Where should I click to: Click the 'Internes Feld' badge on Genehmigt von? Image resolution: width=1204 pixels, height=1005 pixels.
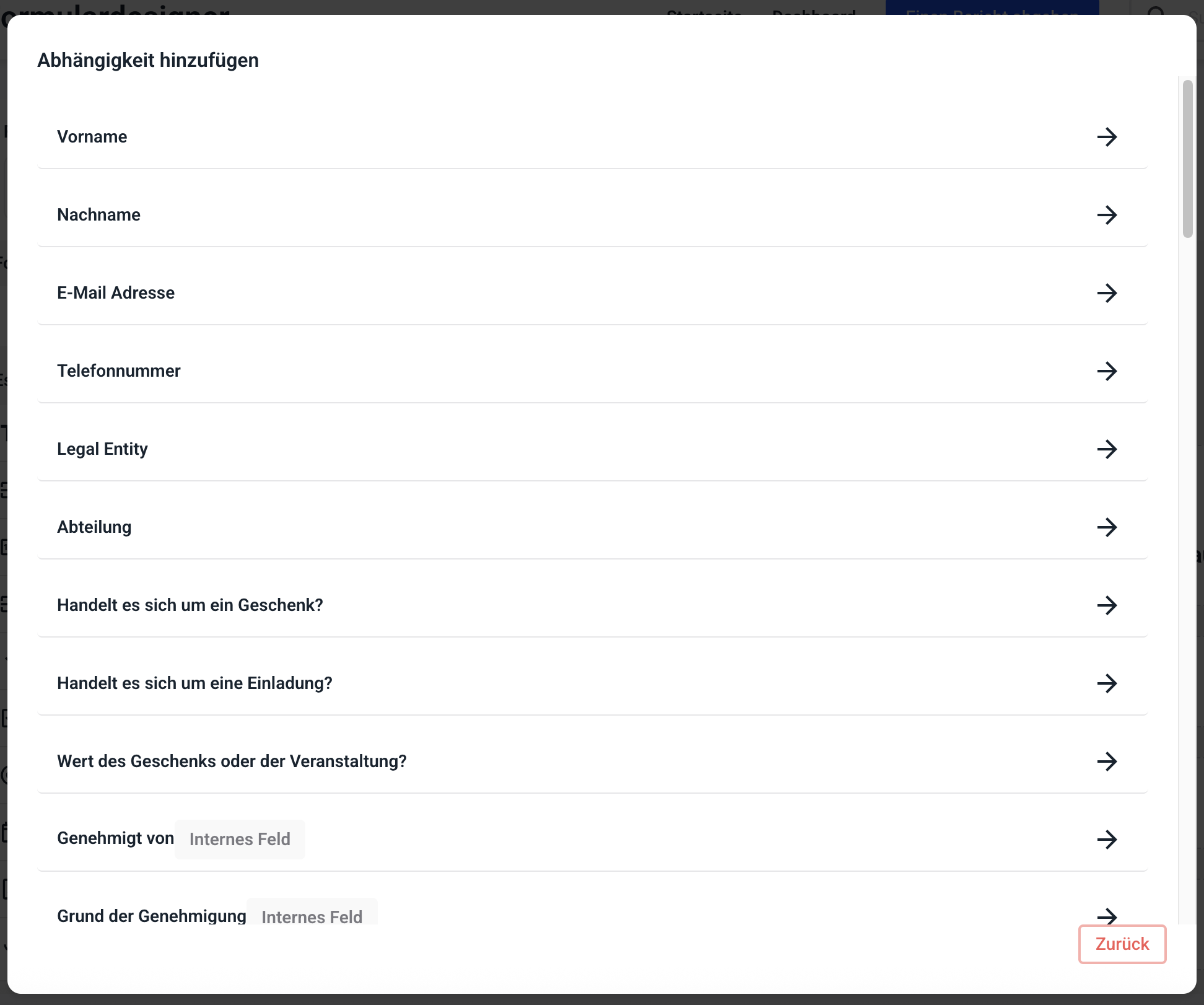pyautogui.click(x=240, y=840)
